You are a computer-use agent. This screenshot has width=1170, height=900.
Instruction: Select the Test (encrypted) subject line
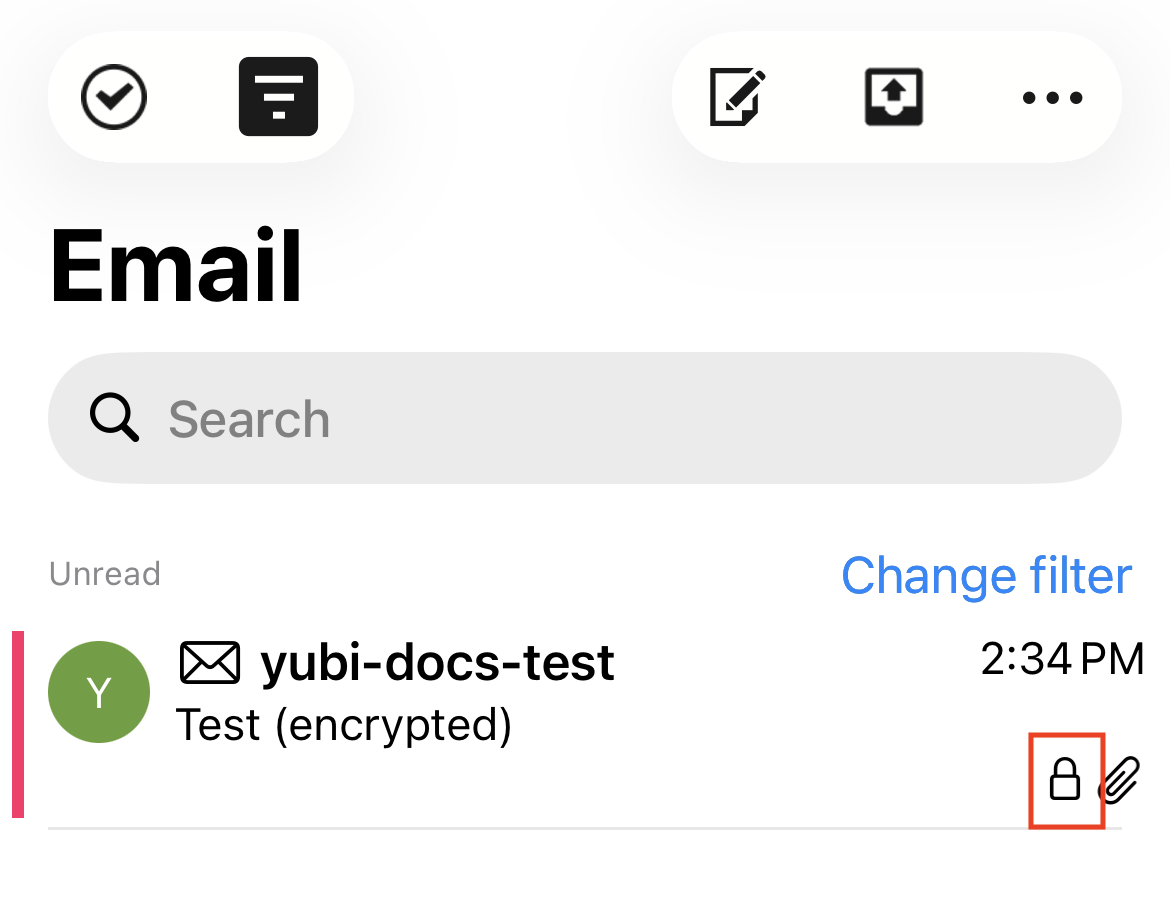[344, 725]
